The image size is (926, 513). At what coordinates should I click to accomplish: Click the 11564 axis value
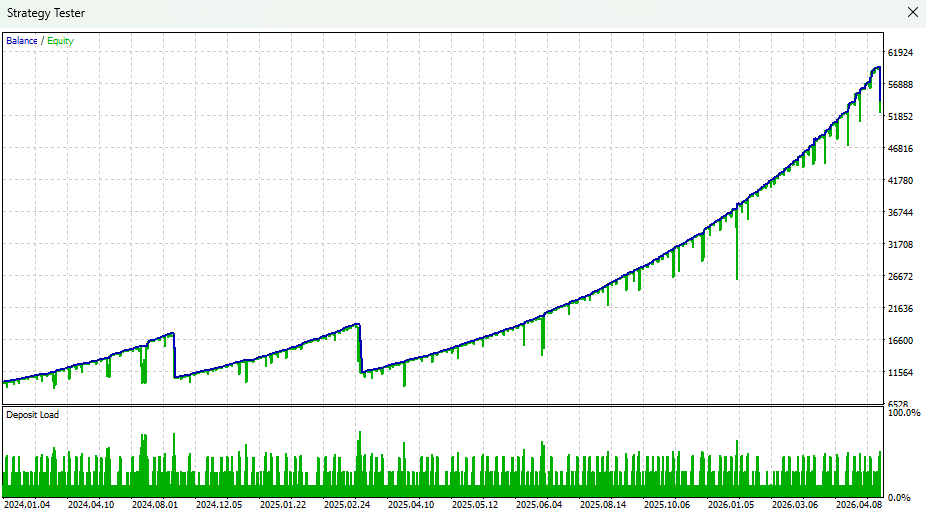tap(901, 373)
